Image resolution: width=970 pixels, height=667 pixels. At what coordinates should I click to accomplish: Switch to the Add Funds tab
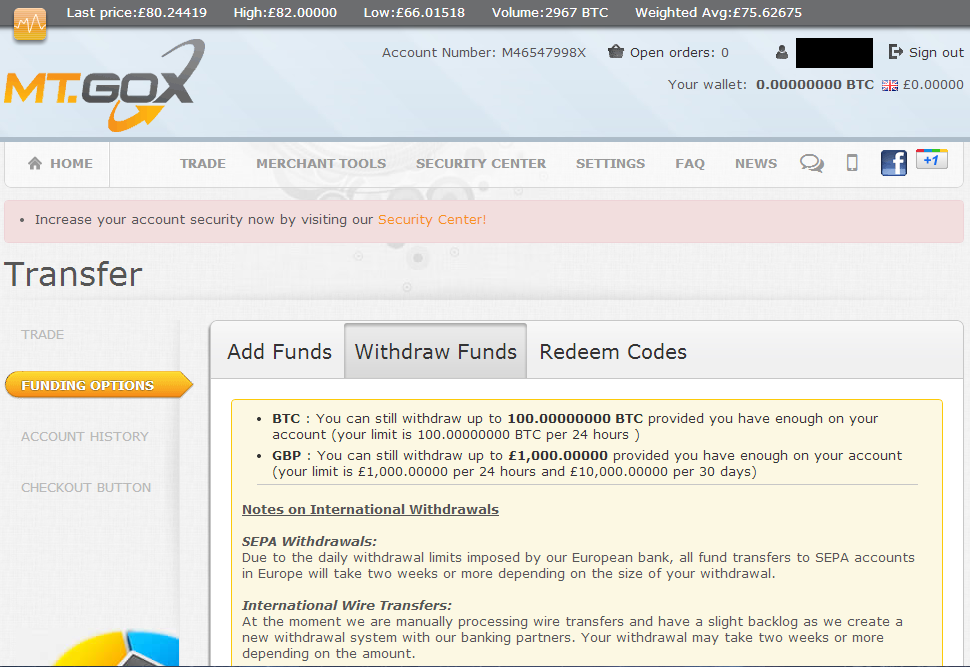(278, 351)
